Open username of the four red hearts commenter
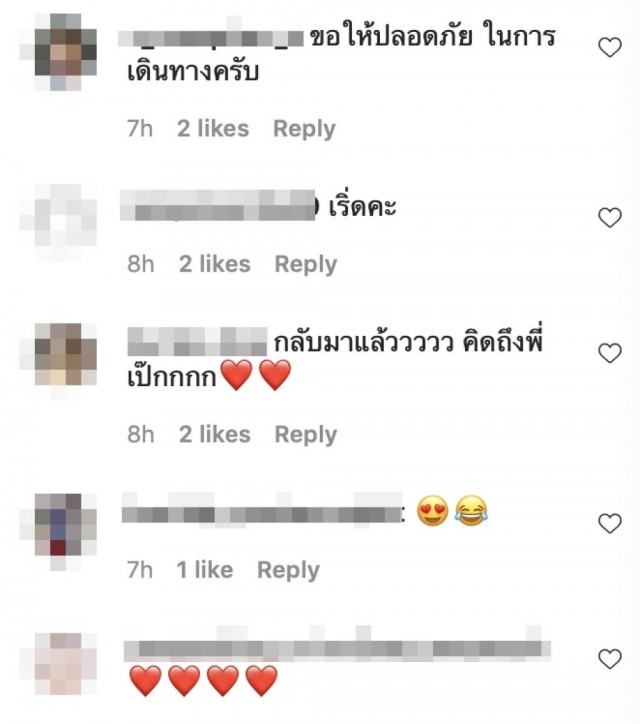This screenshot has height=724, width=640. click(337, 648)
